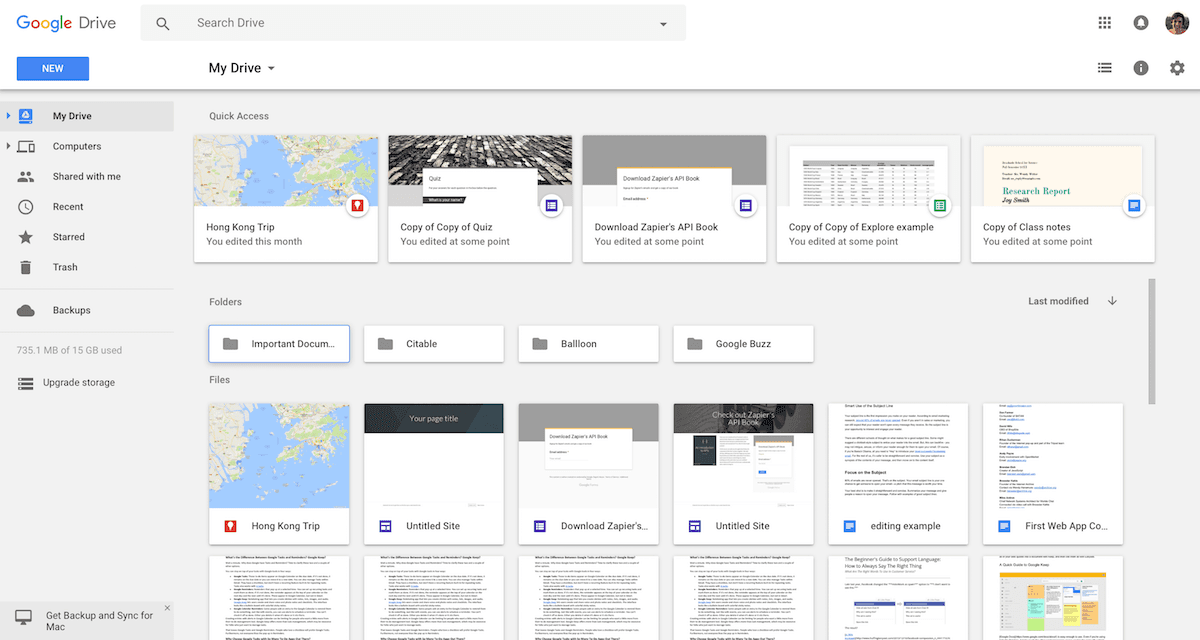1200x640 pixels.
Task: Click the search magnifier icon
Action: (x=163, y=23)
